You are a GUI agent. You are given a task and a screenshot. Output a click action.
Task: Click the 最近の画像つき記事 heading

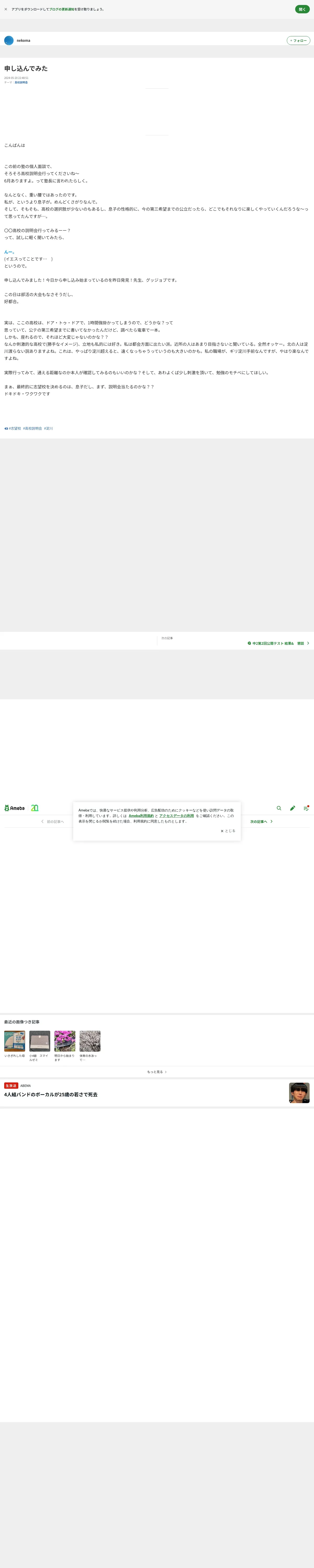pyautogui.click(x=22, y=1022)
